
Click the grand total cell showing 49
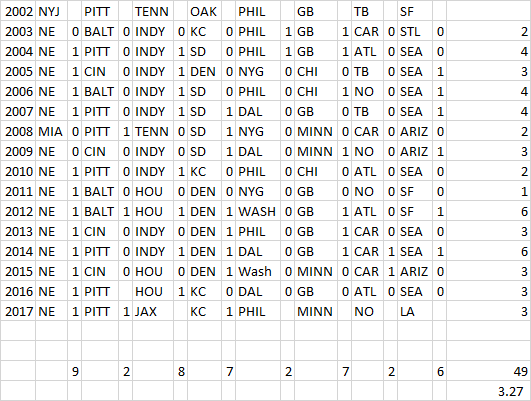click(488, 371)
